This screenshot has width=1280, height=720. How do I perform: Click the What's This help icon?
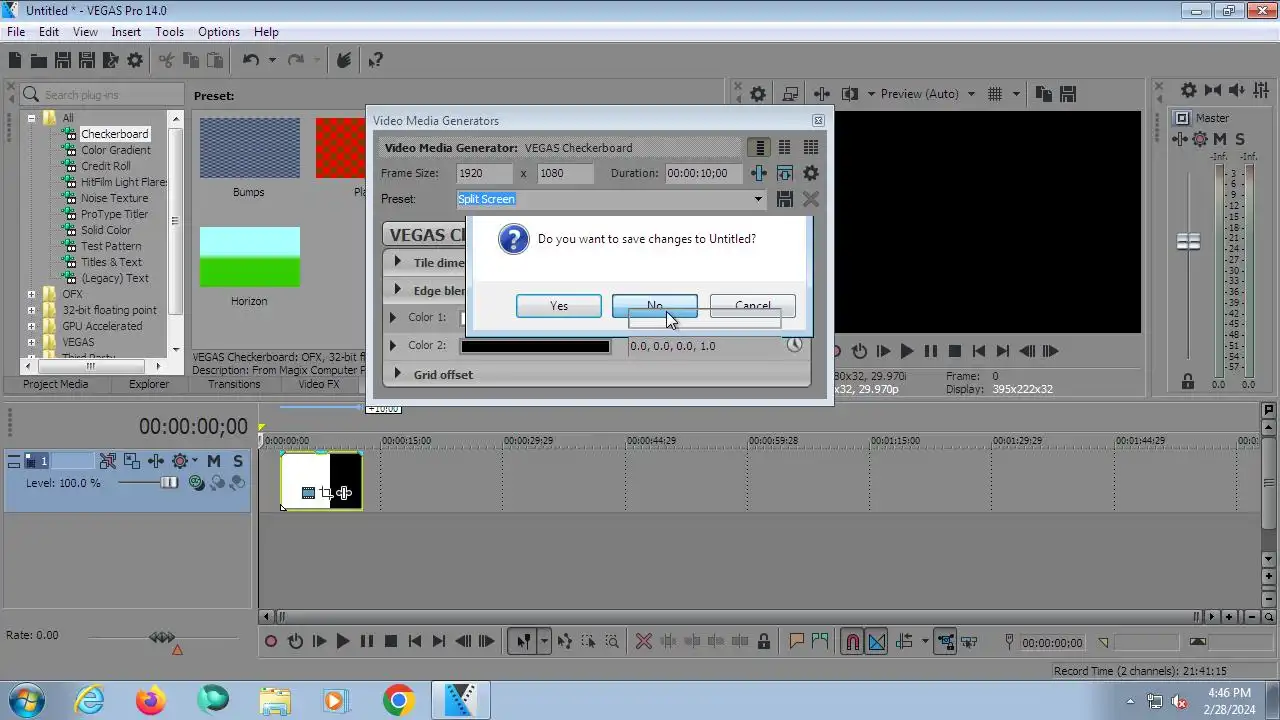[376, 61]
